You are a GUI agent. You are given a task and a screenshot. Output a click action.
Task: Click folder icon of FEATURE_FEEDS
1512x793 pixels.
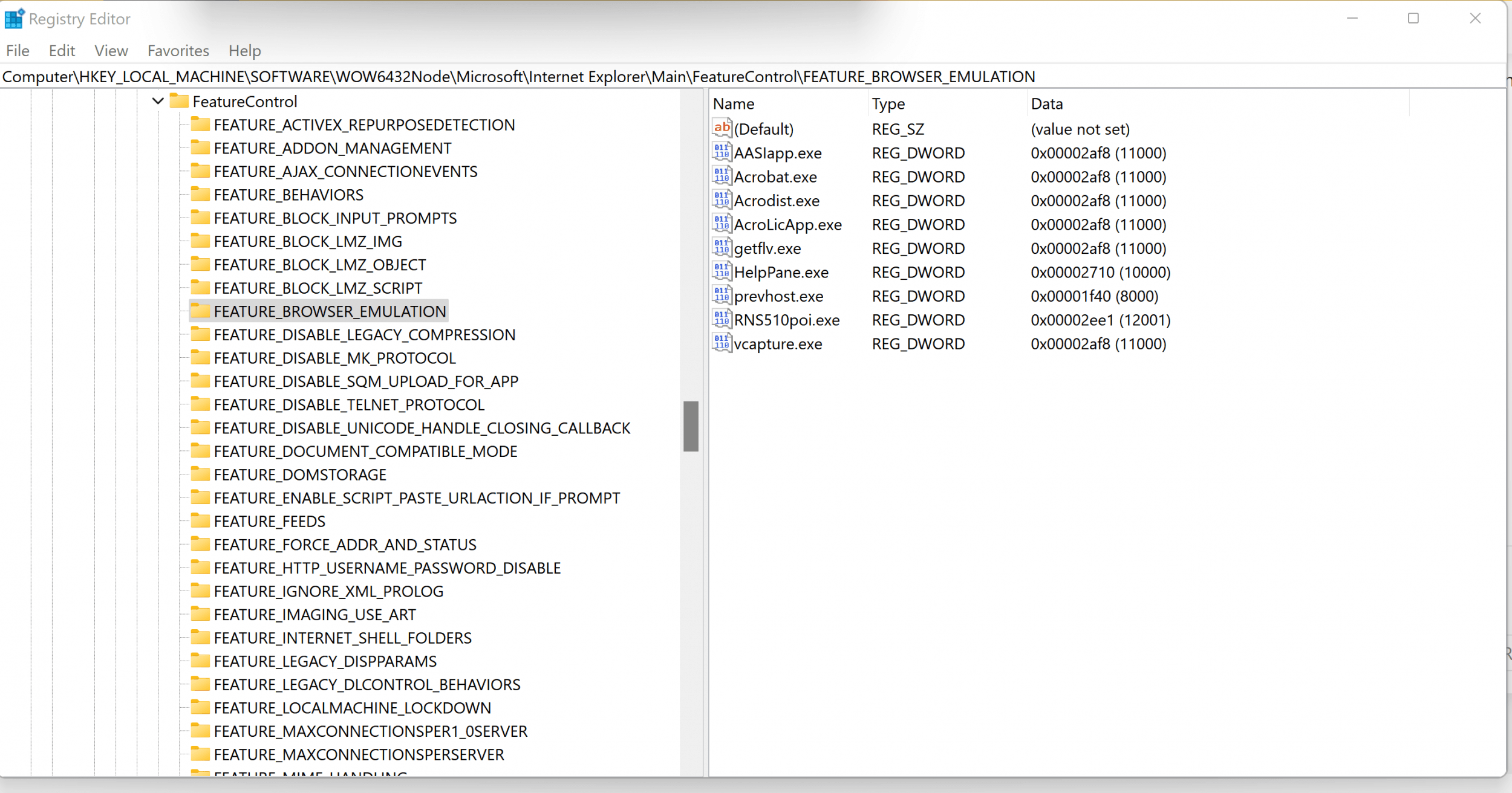pos(200,521)
